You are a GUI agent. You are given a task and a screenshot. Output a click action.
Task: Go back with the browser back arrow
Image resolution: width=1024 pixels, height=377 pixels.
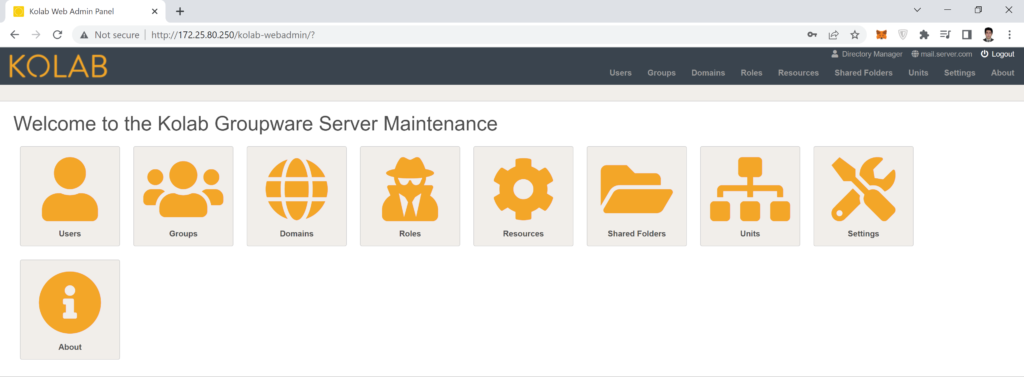(x=14, y=35)
